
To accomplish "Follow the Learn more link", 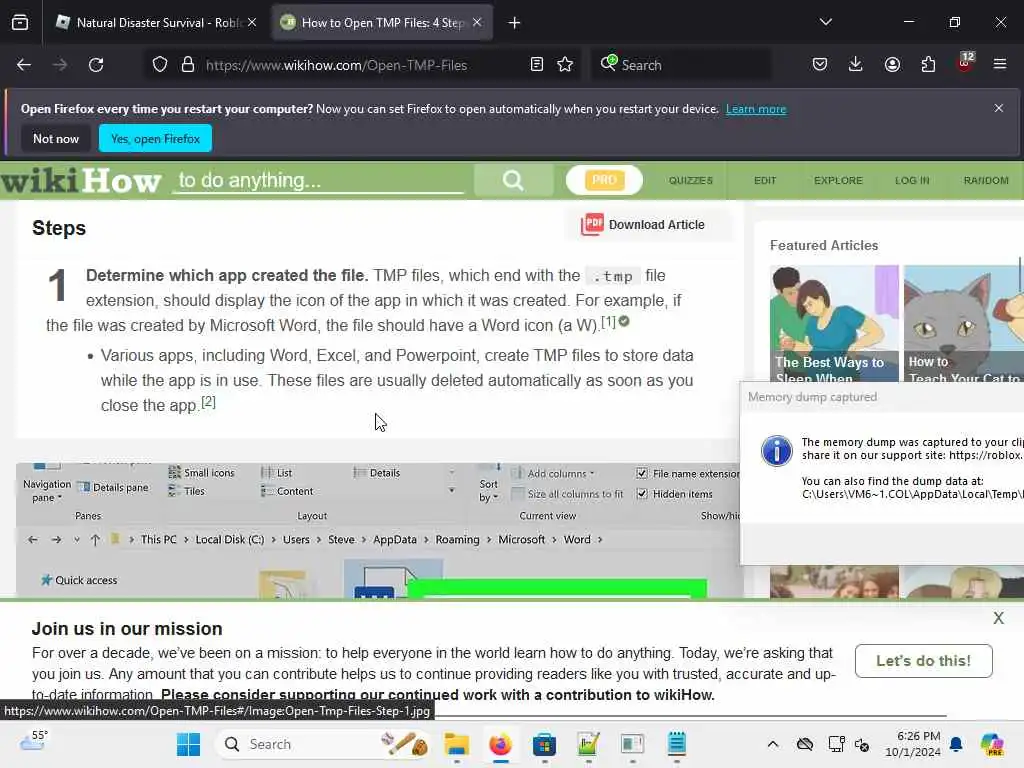I will click(x=756, y=109).
